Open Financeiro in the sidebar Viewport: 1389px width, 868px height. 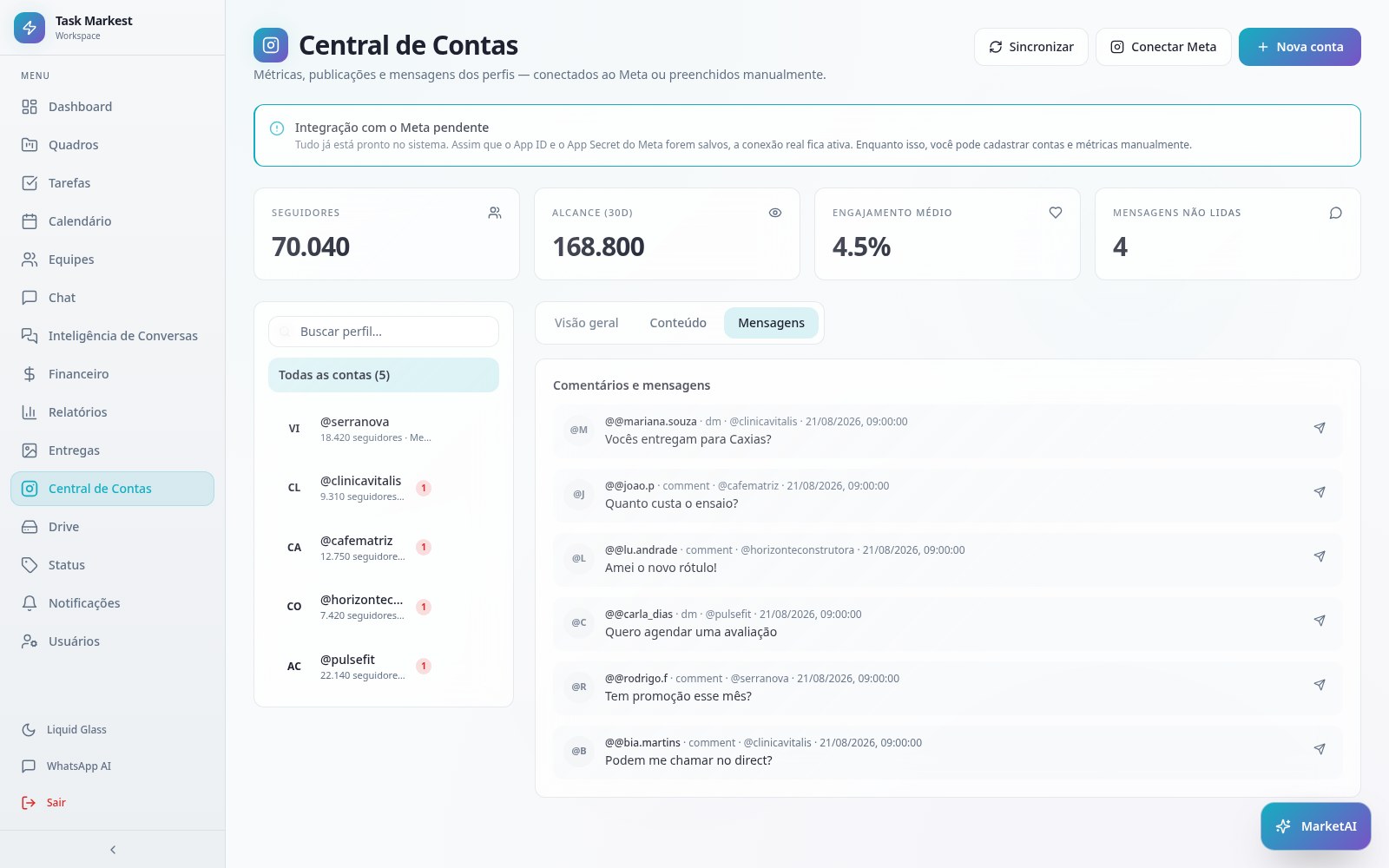click(113, 374)
